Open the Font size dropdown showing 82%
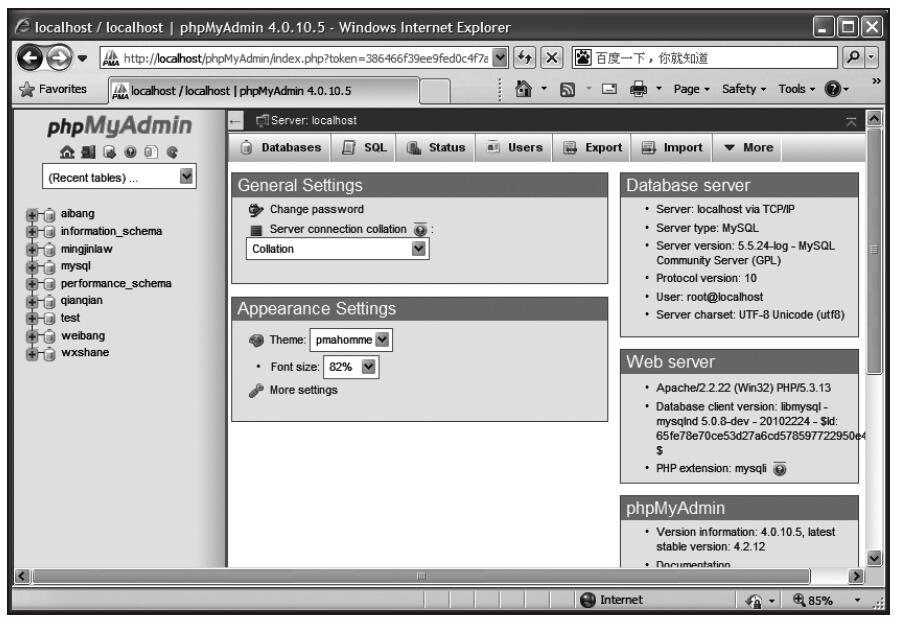The image size is (900, 624). coord(351,367)
